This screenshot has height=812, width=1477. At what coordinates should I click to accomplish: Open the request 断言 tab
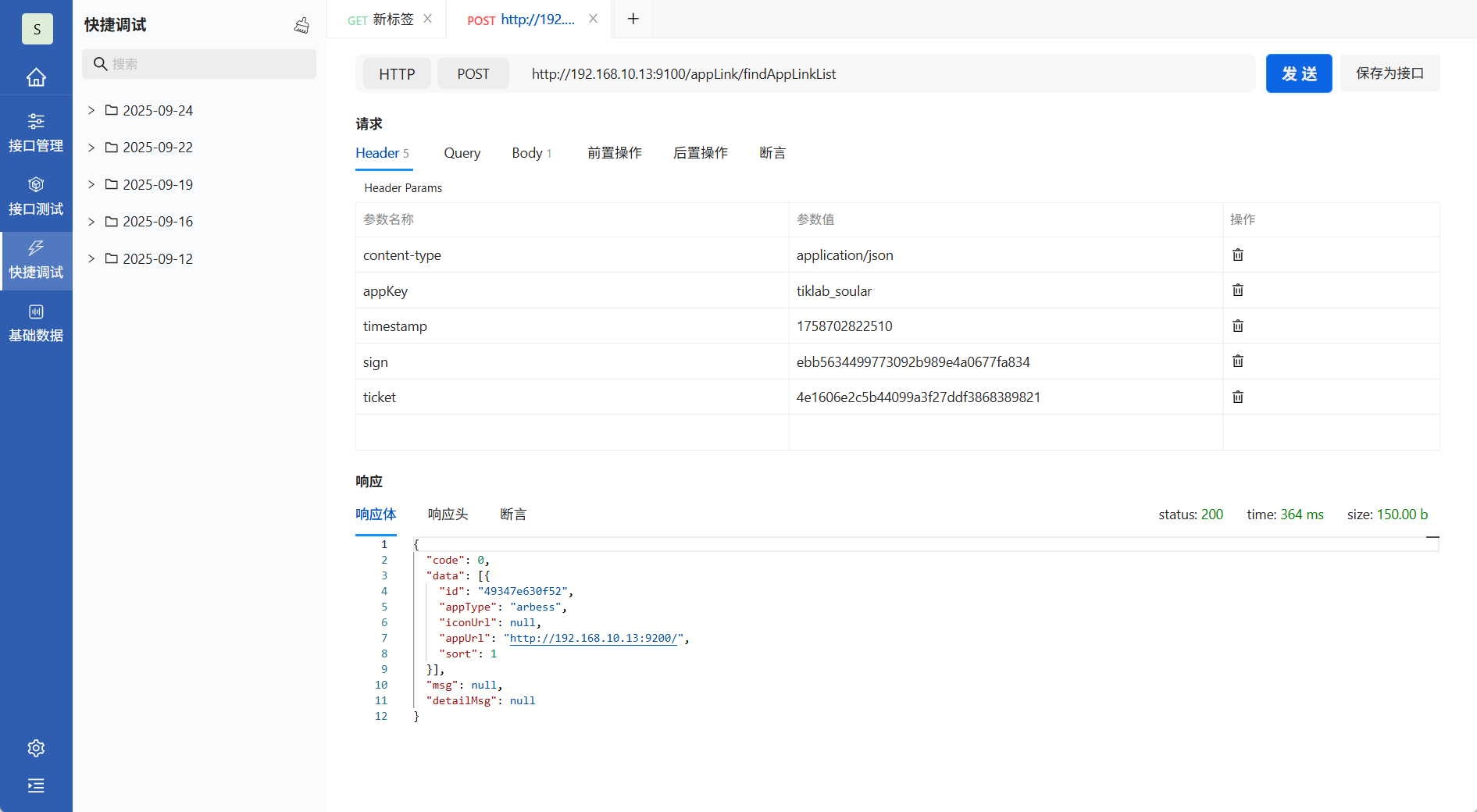772,153
